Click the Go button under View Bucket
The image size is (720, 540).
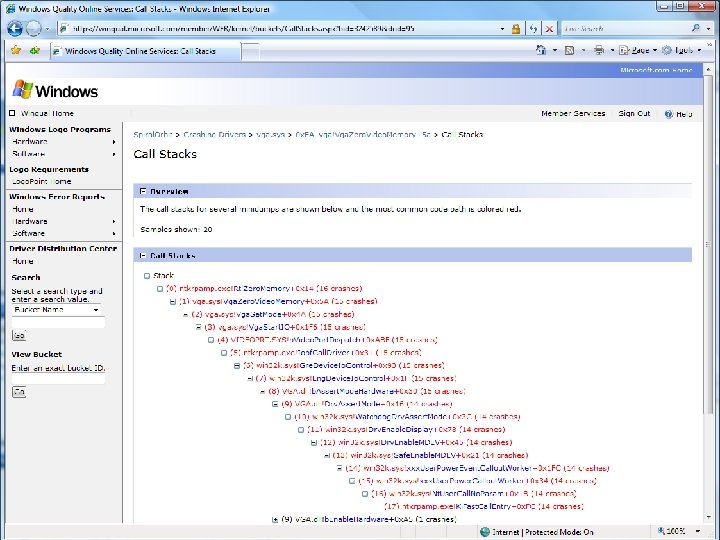point(19,392)
